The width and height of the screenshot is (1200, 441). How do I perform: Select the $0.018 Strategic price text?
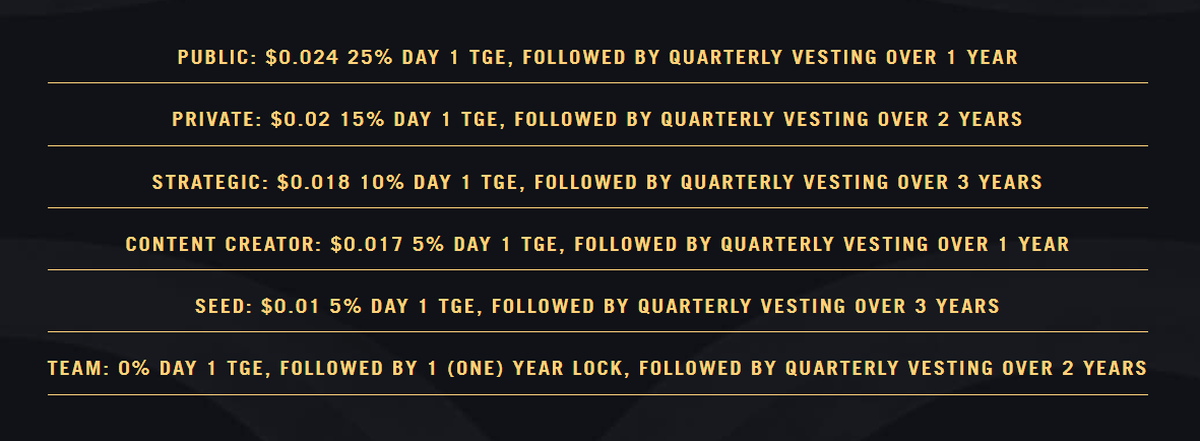pos(309,182)
